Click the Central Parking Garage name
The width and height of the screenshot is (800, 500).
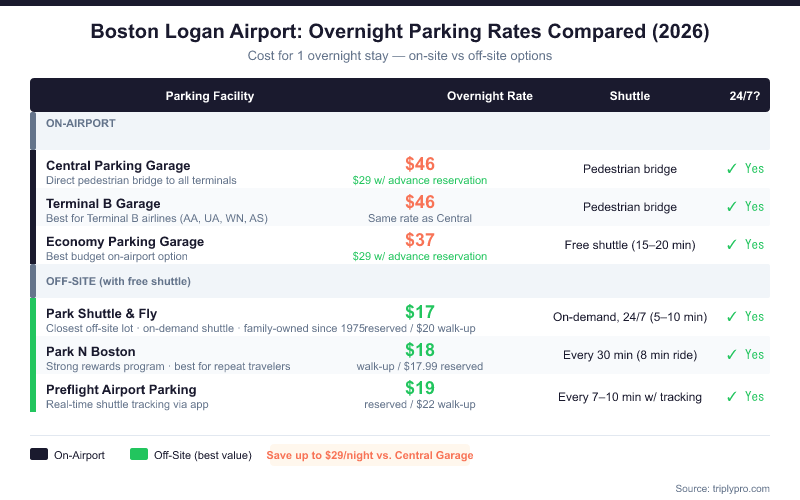(118, 165)
